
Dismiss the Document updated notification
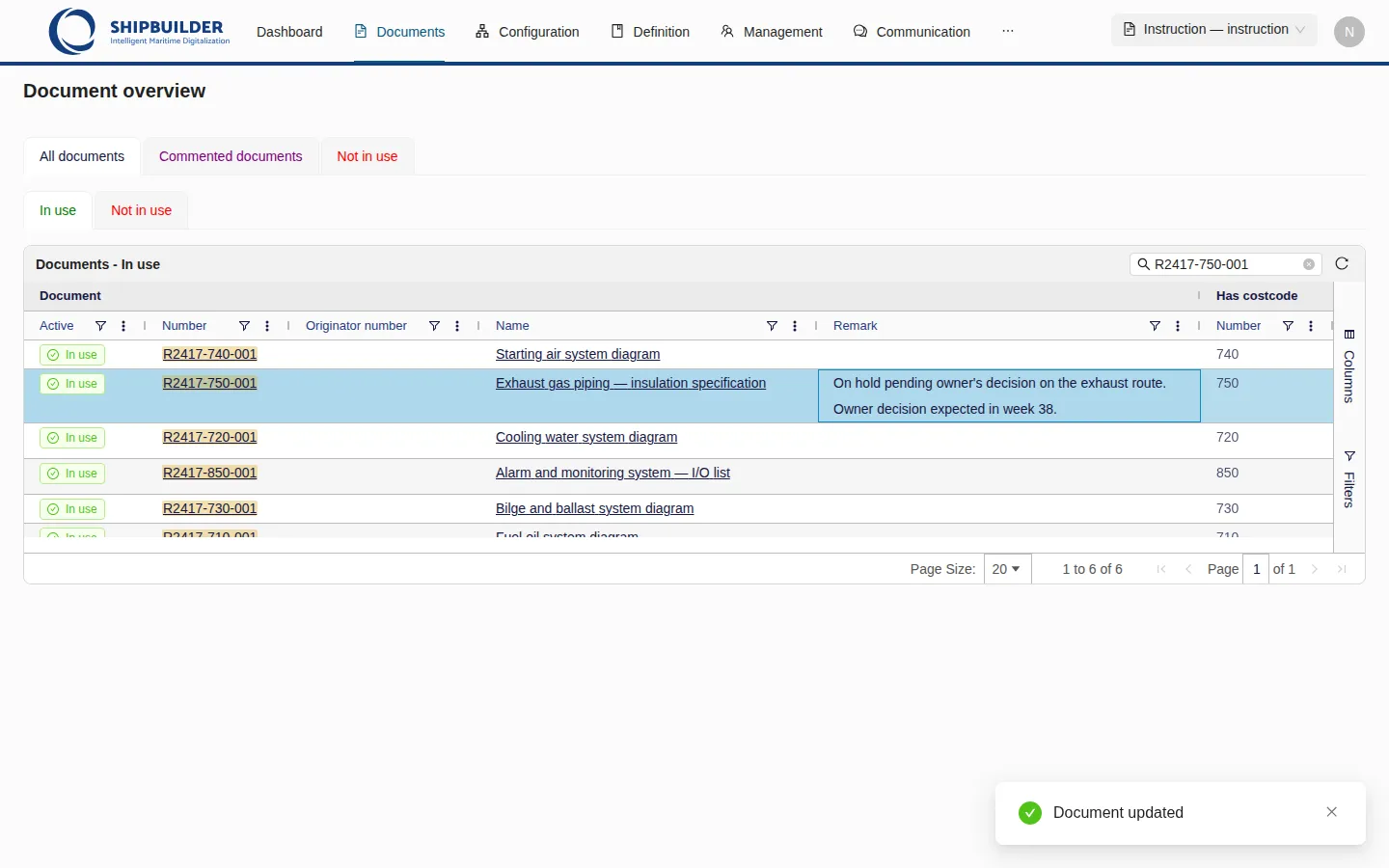coord(1332,812)
